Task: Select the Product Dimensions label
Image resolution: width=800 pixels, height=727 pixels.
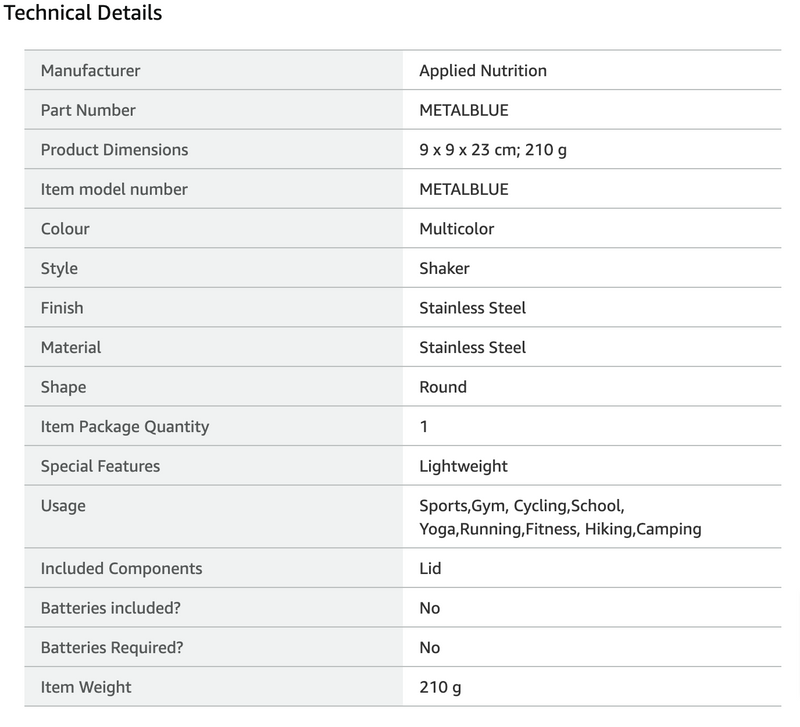Action: [x=114, y=150]
